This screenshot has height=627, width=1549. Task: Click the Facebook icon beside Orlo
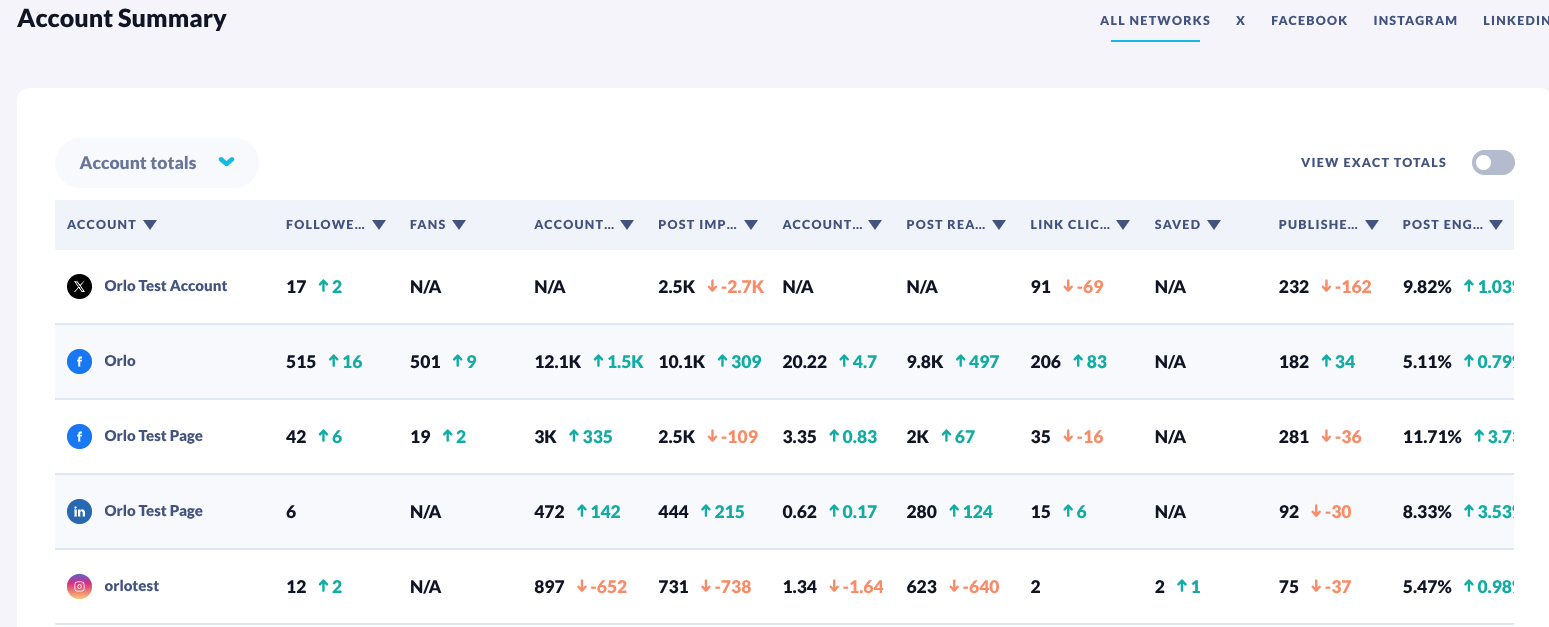tap(80, 362)
